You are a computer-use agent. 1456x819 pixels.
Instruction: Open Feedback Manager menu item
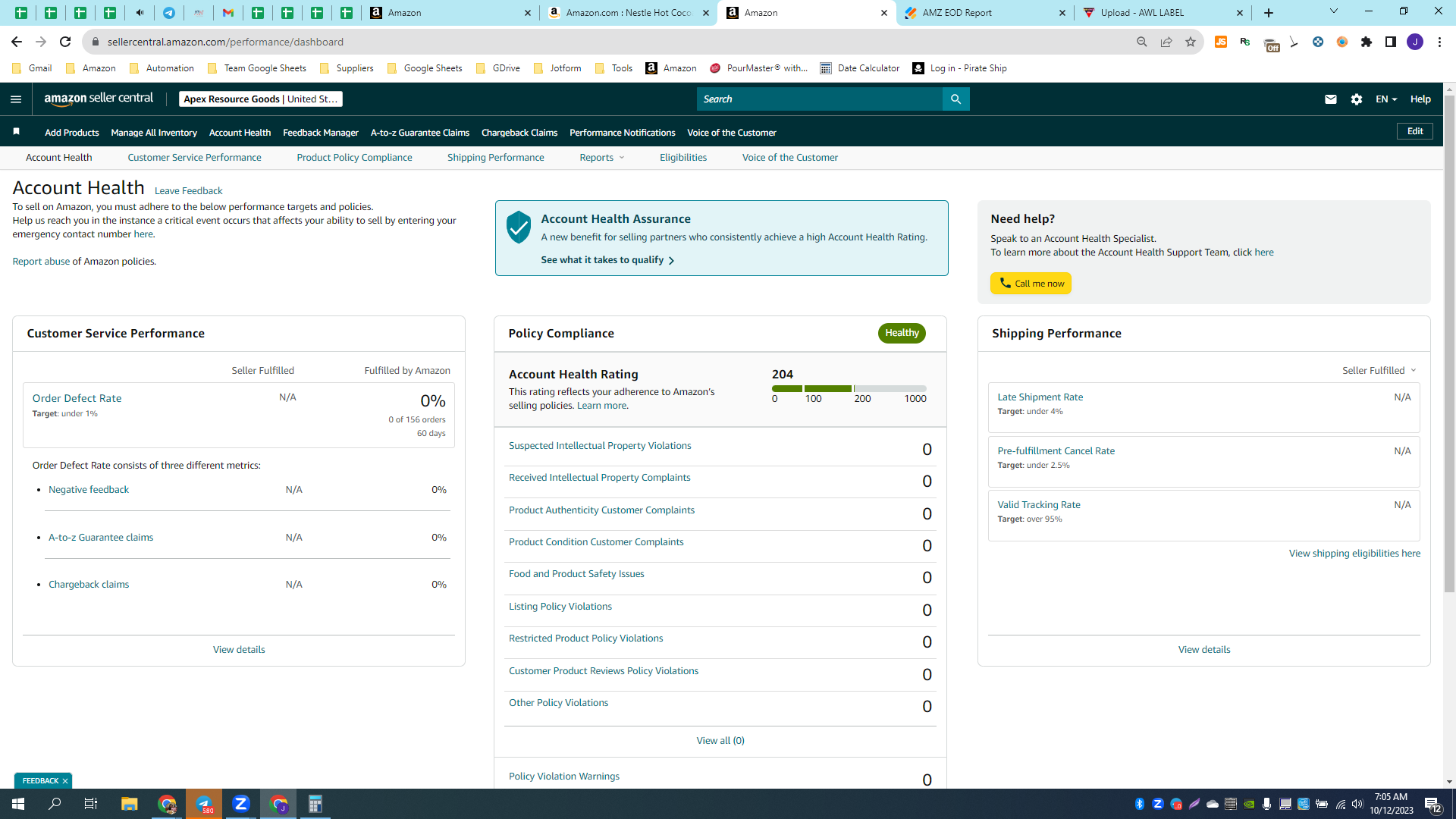pos(320,133)
